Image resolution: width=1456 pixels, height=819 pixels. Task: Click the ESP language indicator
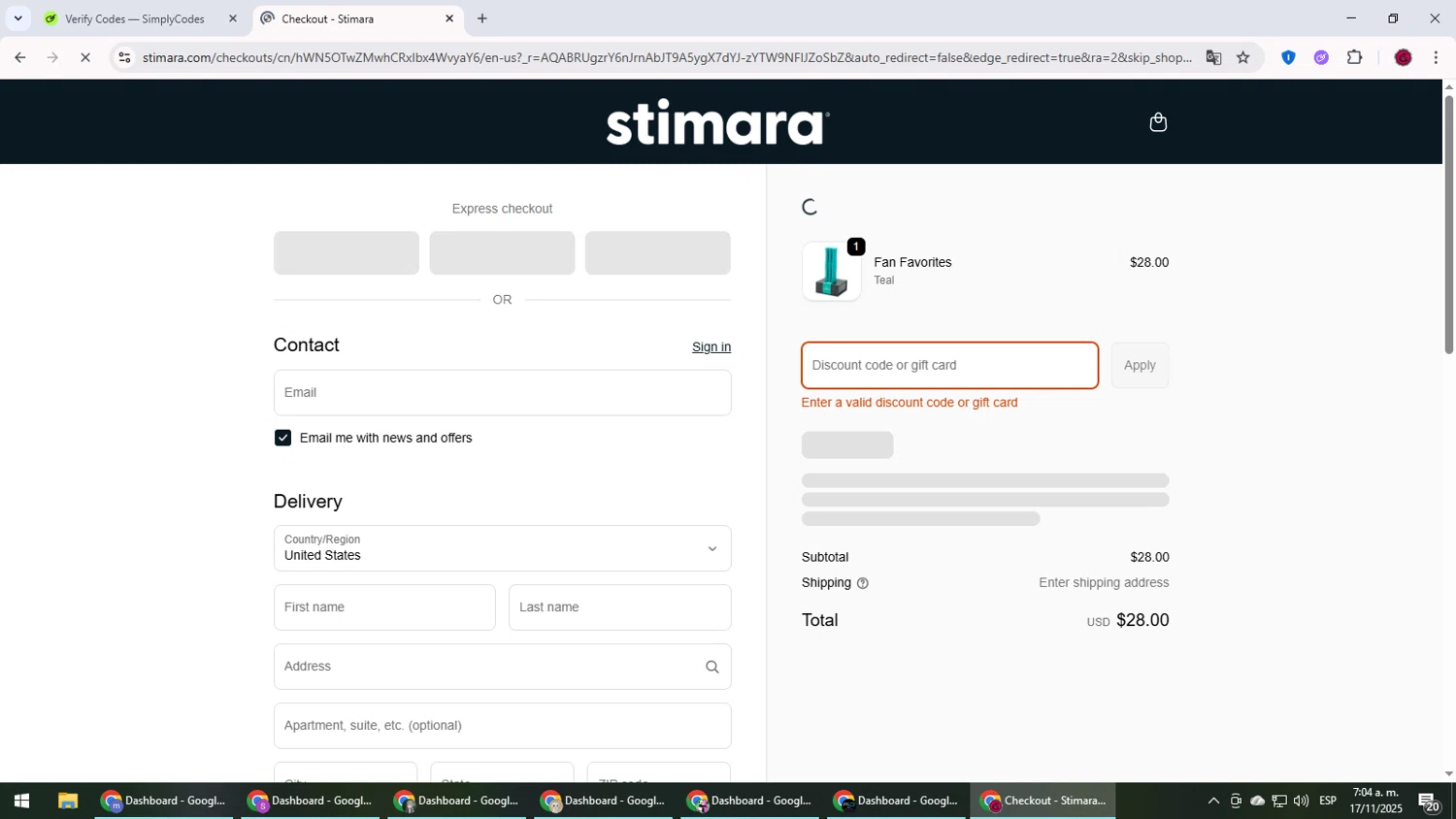click(1328, 801)
